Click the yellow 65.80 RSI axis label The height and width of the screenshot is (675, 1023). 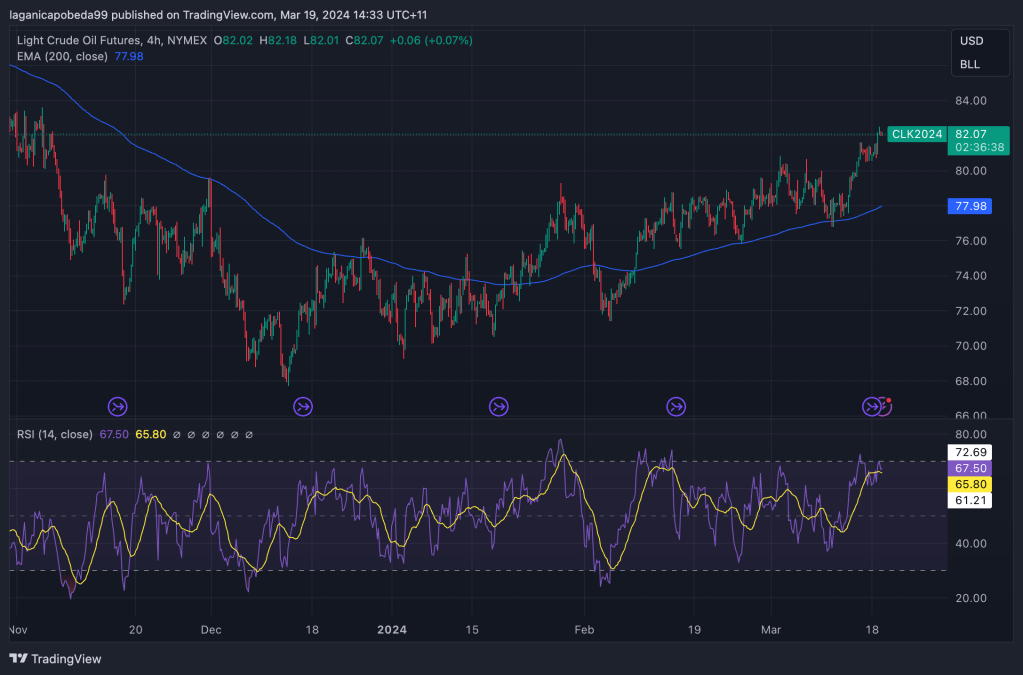pos(971,483)
